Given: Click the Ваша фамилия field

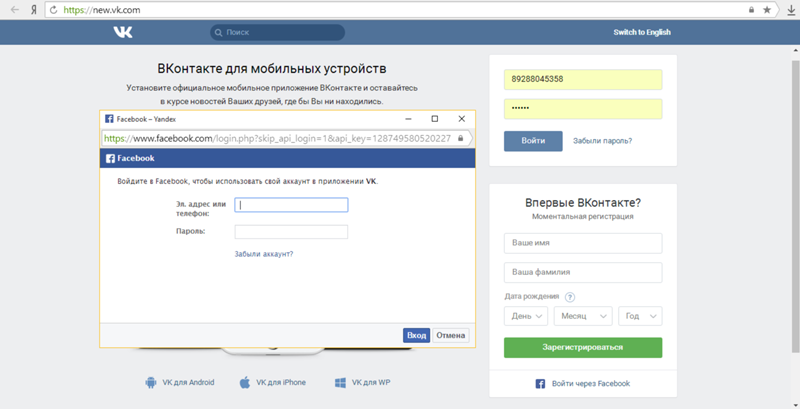Looking at the screenshot, I should (x=583, y=272).
